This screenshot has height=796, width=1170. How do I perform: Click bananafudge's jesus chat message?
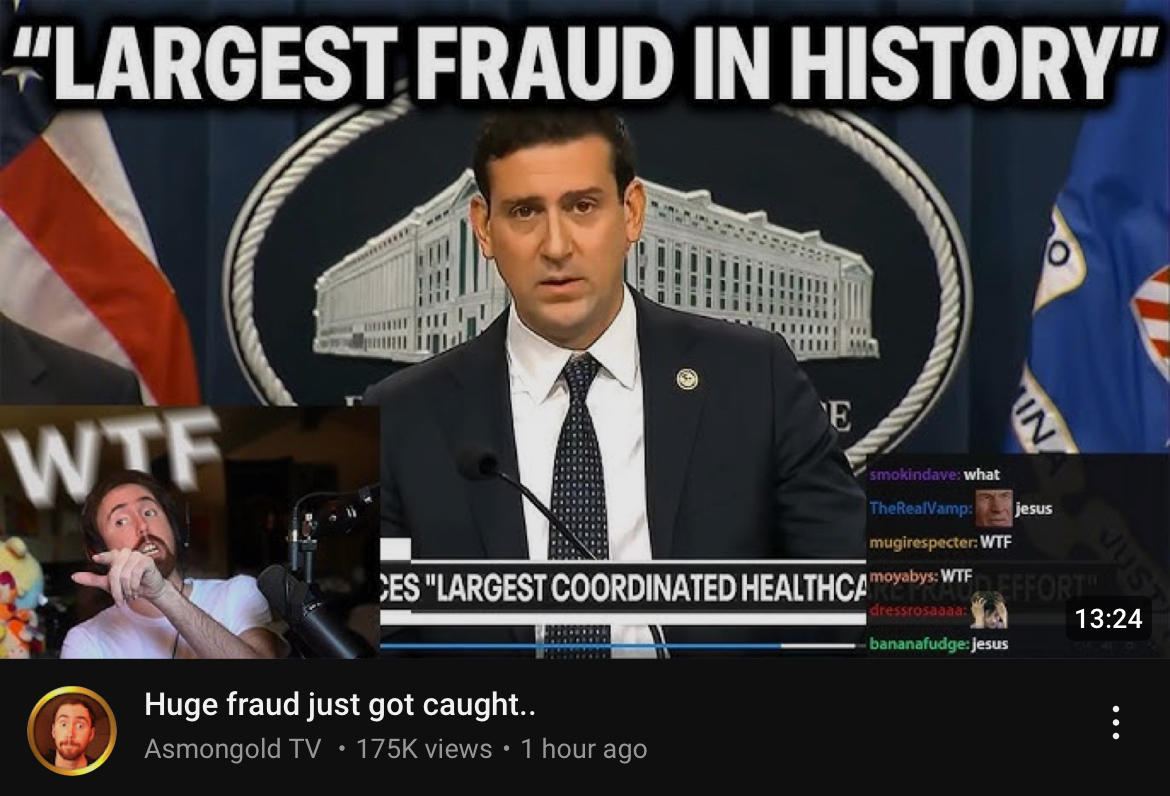(938, 643)
